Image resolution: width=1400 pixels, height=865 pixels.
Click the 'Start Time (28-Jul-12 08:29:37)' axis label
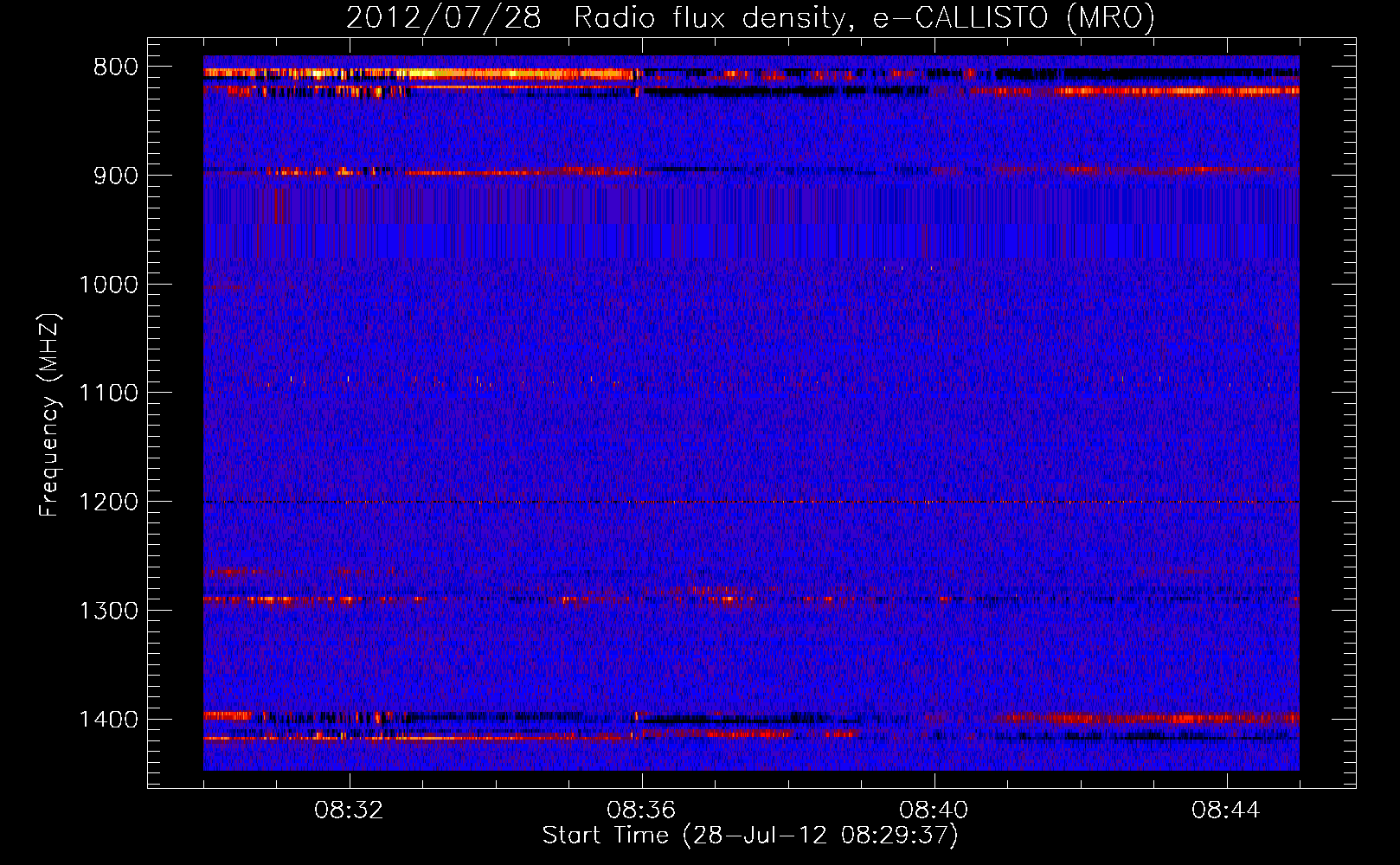click(750, 836)
